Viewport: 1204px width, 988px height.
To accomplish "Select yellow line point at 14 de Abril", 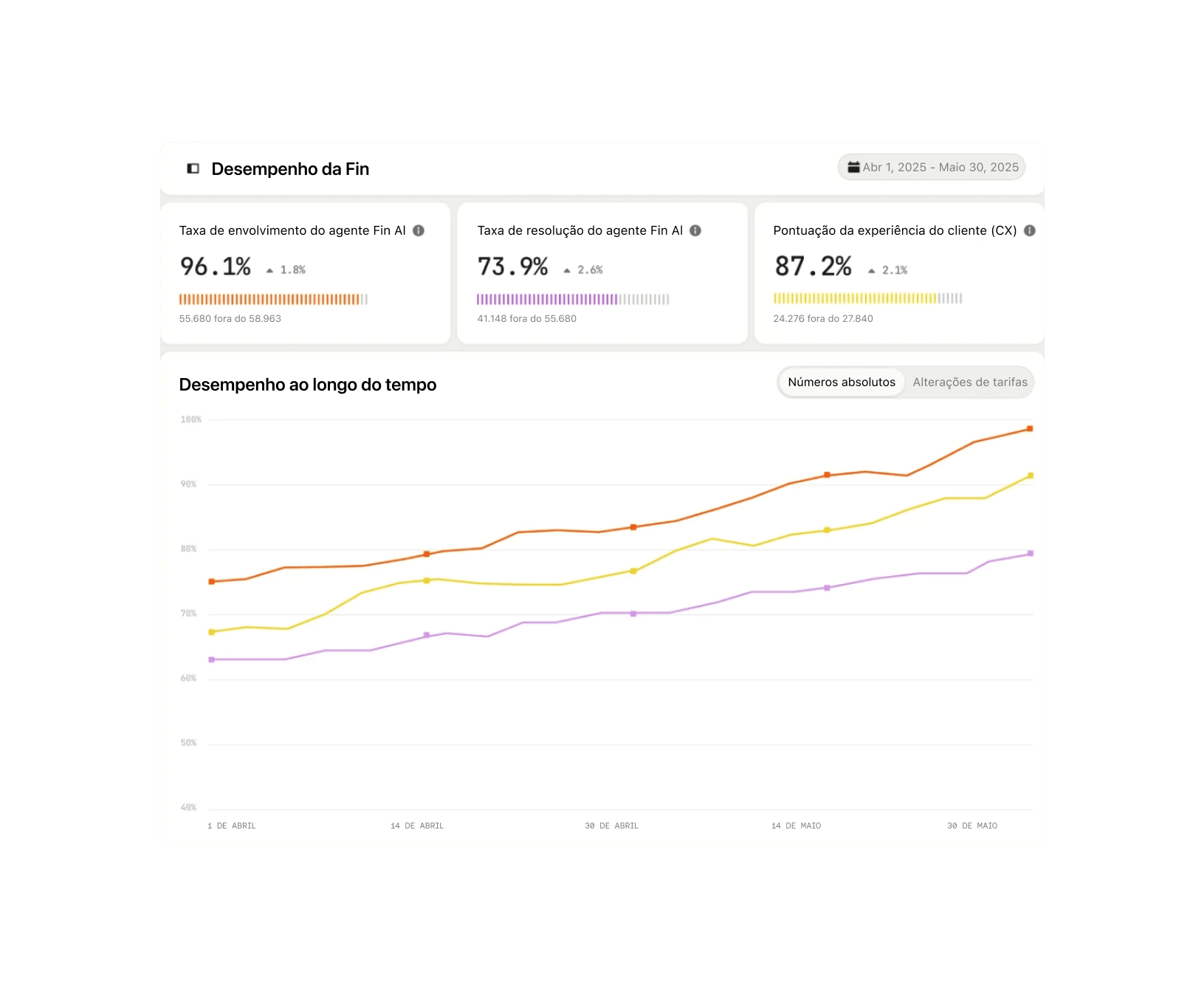I will 427,580.
